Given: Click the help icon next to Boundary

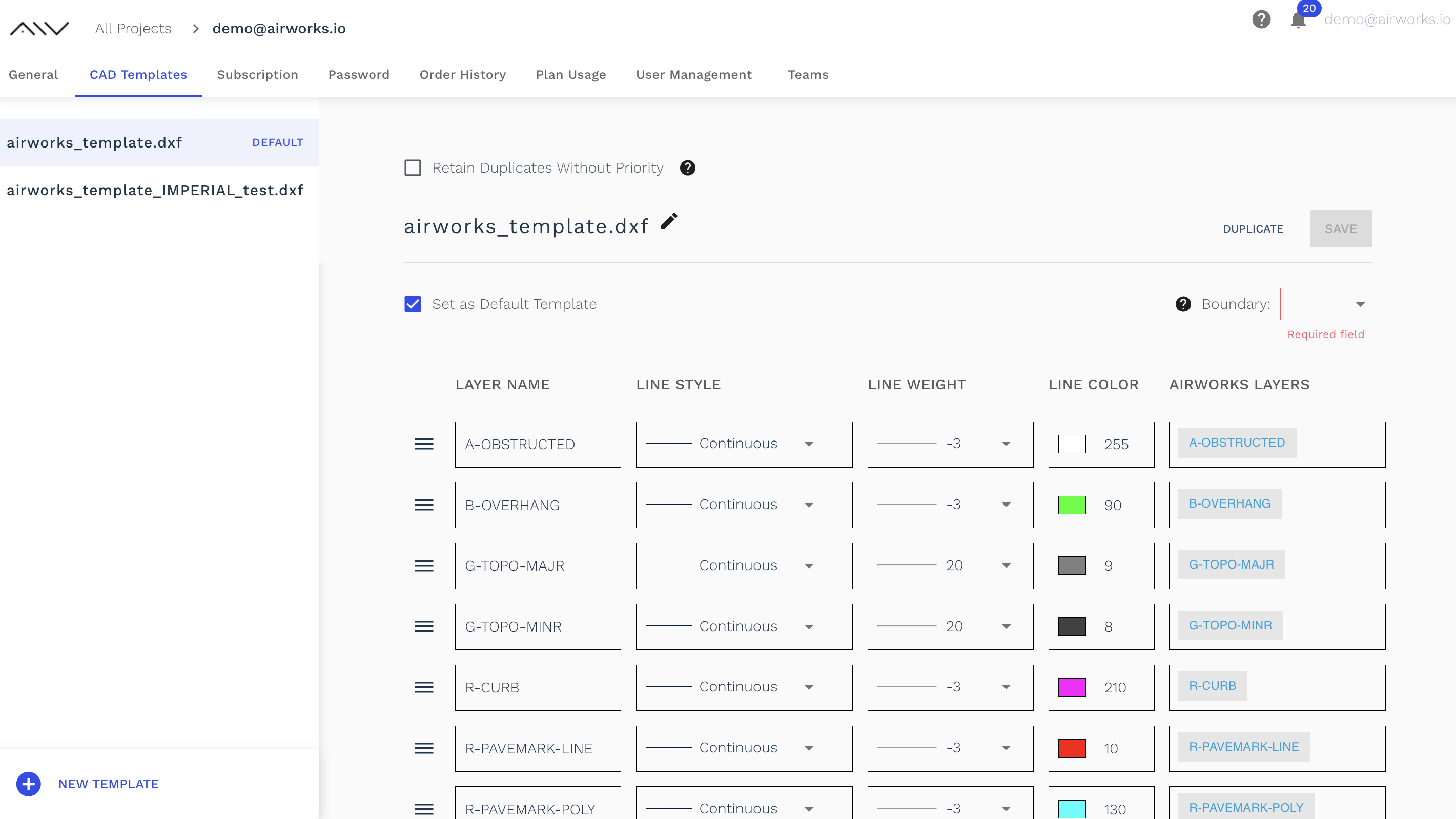Looking at the screenshot, I should 1183,304.
